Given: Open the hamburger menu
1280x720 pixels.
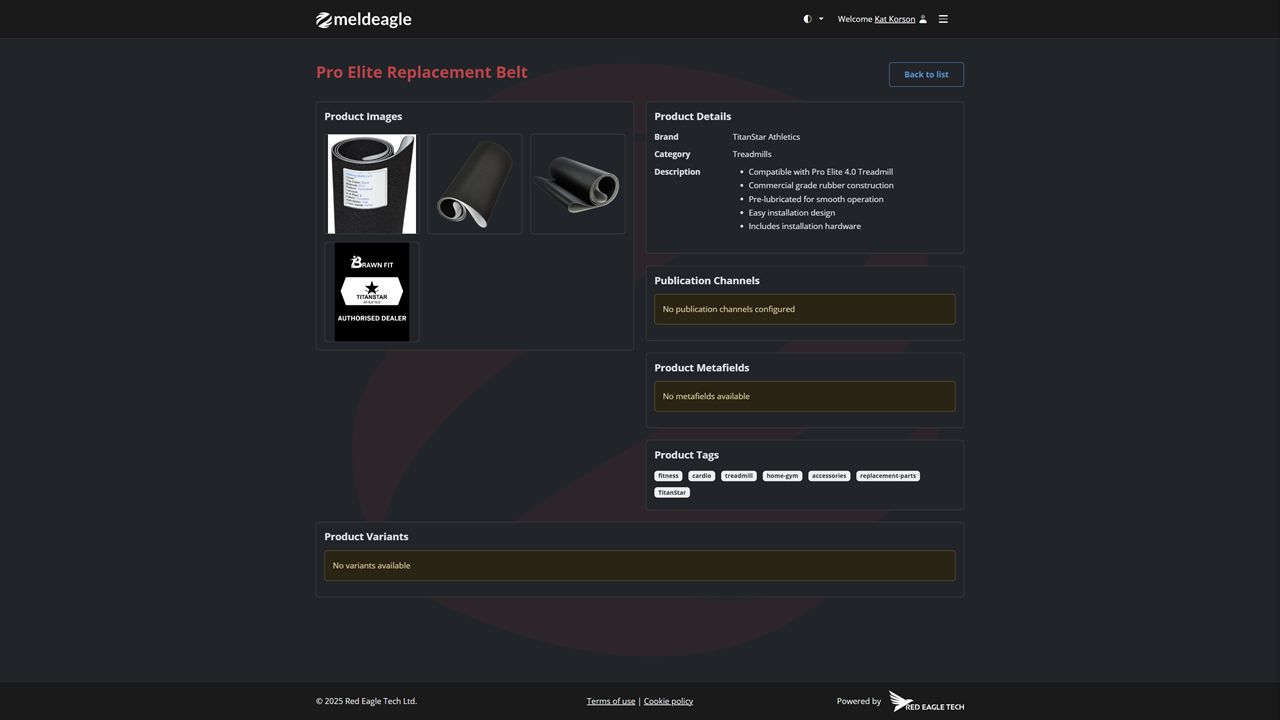Looking at the screenshot, I should tap(943, 19).
